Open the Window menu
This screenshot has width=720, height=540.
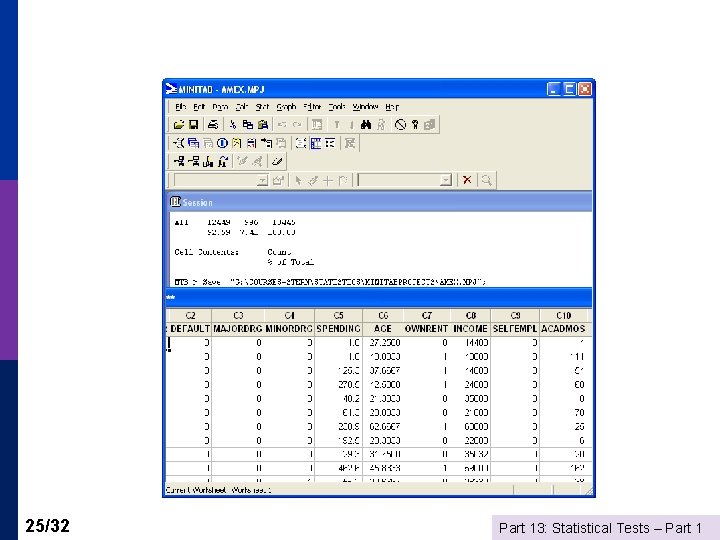365,107
